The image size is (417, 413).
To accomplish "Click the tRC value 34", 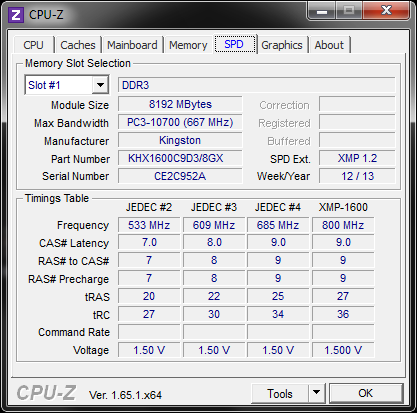I will pyautogui.click(x=278, y=314).
